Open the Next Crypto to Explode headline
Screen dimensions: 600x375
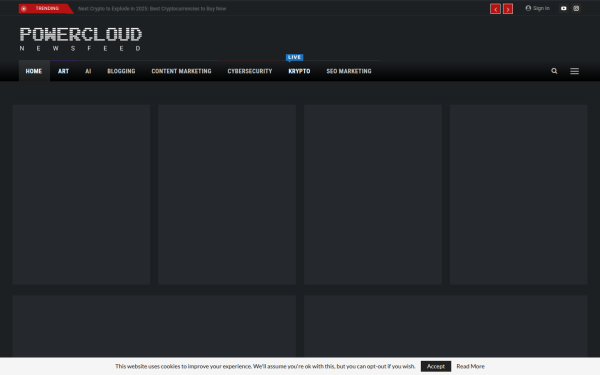[152, 8]
